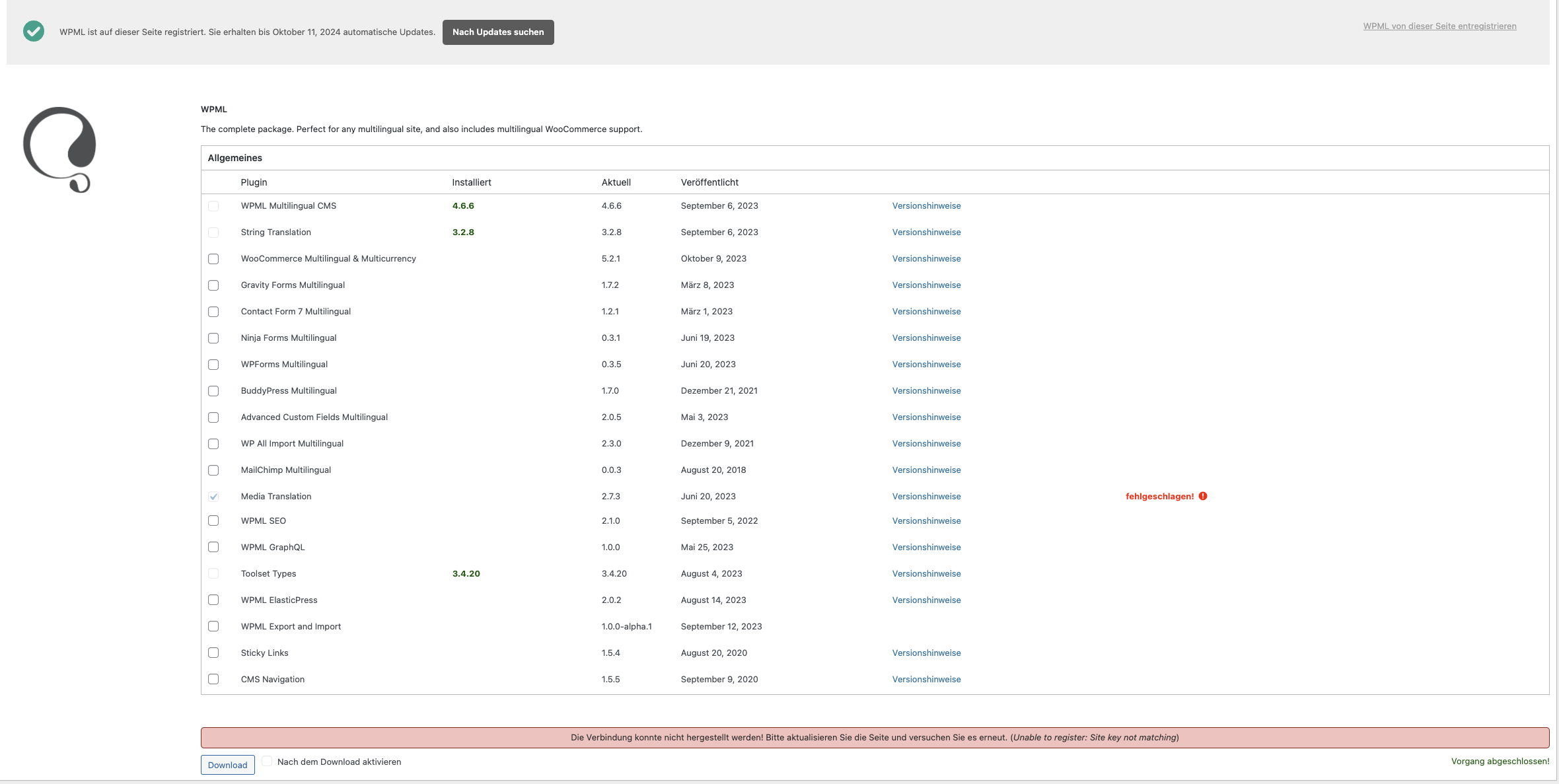Click the 'Oktober 9, 2023' release date
The height and width of the screenshot is (784, 1559).
(x=713, y=259)
